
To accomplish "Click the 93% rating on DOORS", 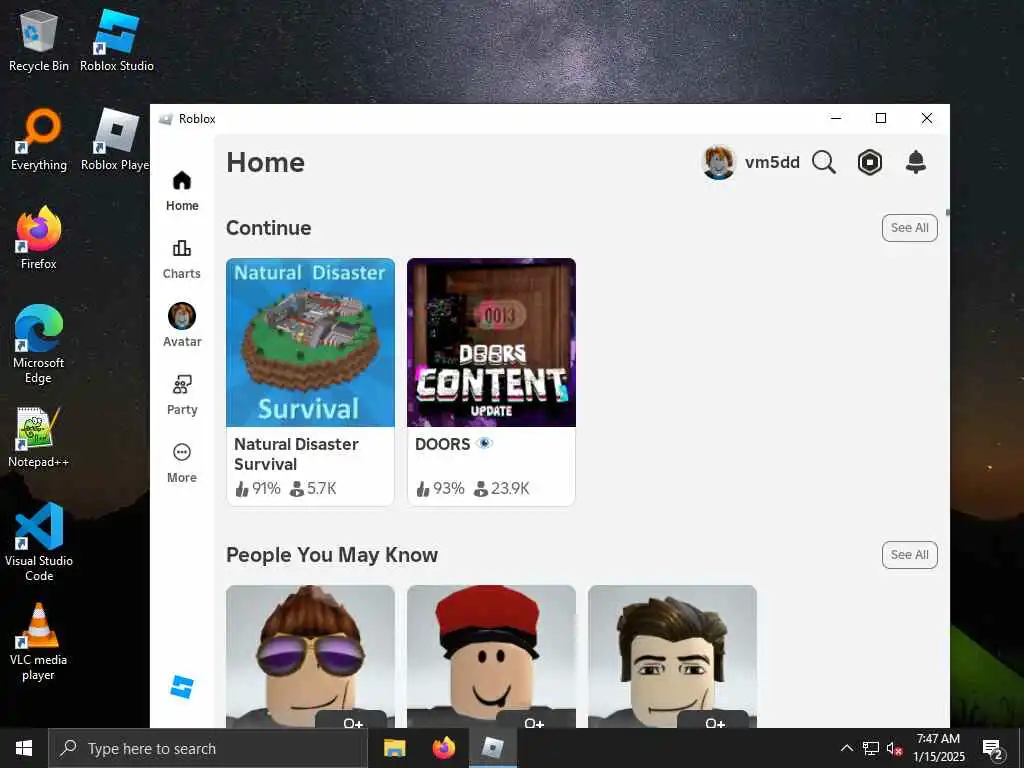I will pos(440,488).
